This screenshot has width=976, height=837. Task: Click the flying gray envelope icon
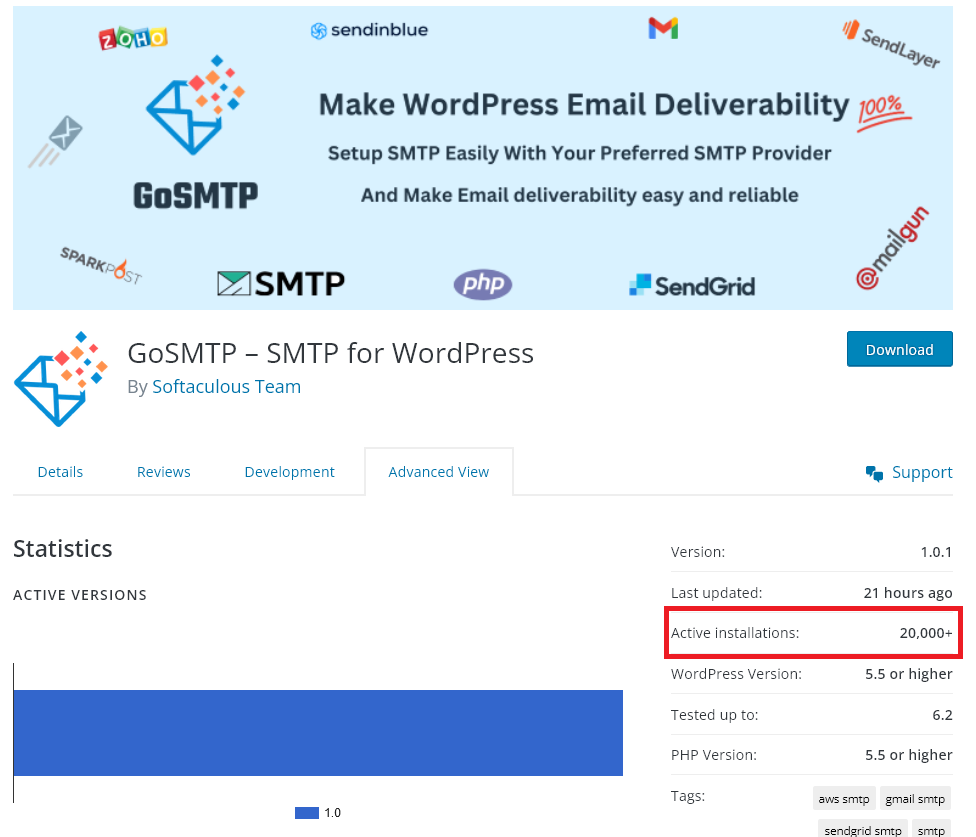(56, 141)
